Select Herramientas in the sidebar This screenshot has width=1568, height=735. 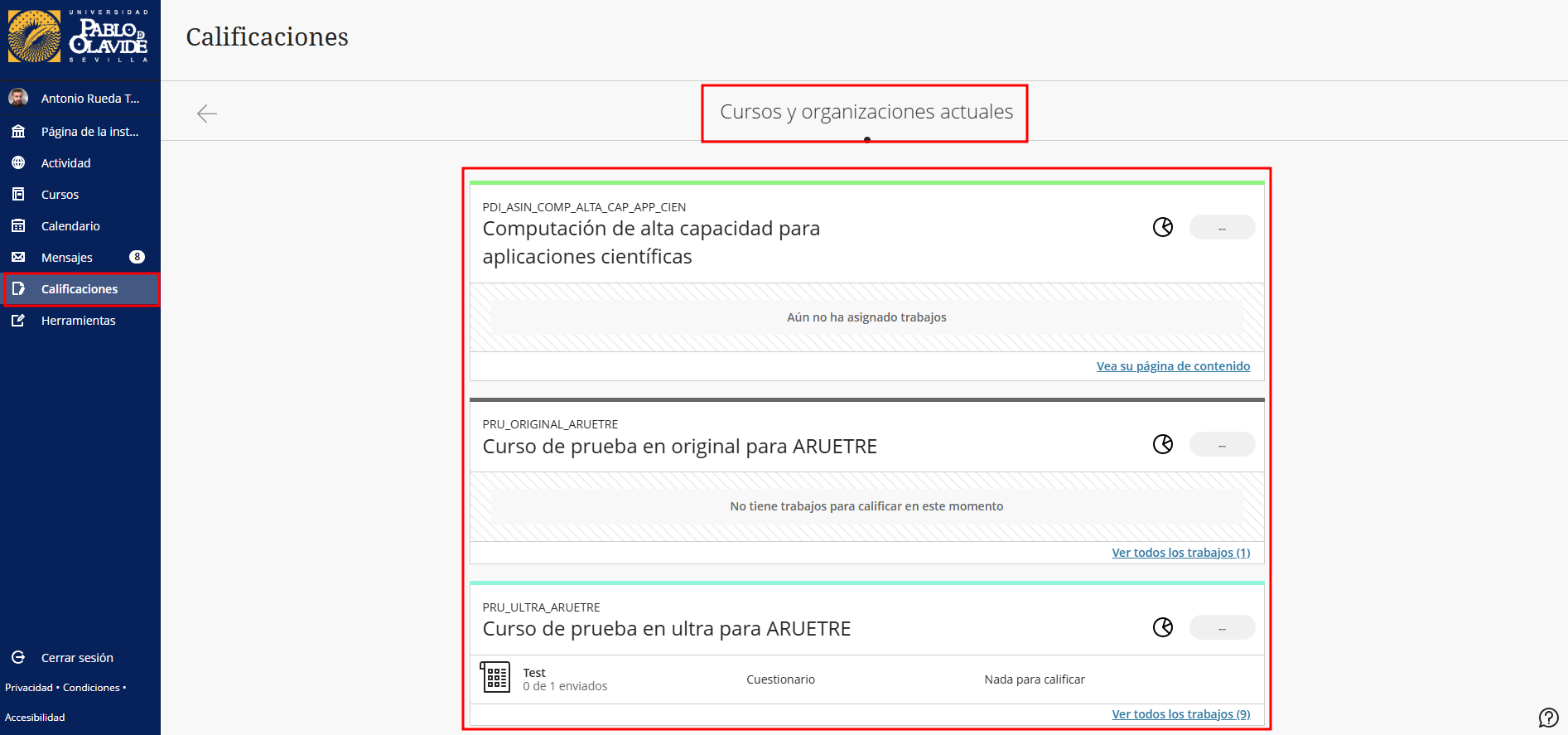[x=79, y=321]
